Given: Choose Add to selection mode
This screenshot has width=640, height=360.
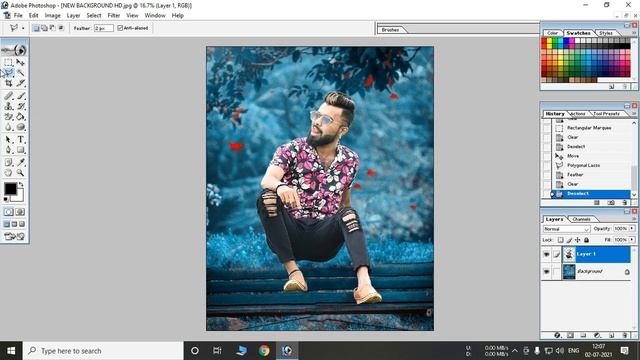Looking at the screenshot, I should pyautogui.click(x=44, y=28).
